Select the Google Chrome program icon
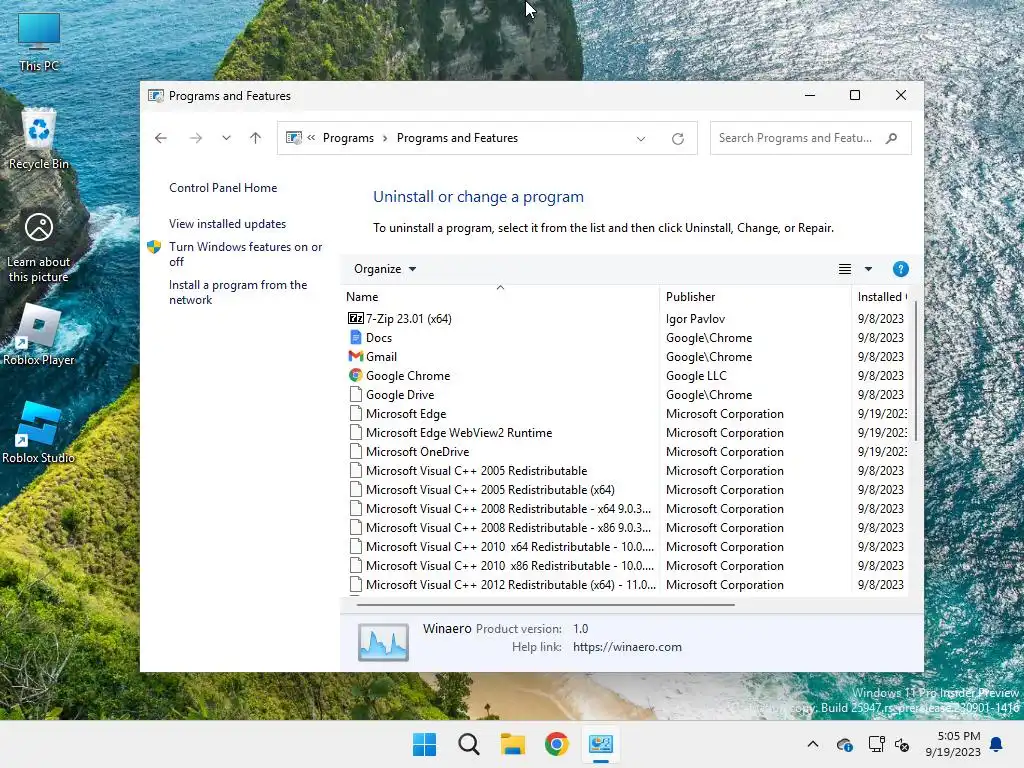1024x768 pixels. pyautogui.click(x=355, y=376)
